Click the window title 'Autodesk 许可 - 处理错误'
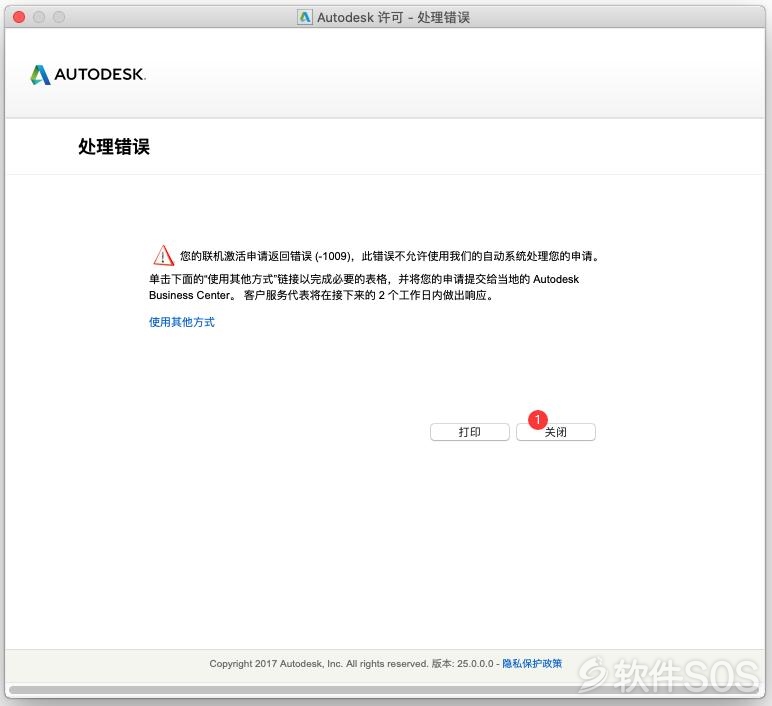The image size is (772, 706). click(x=393, y=18)
